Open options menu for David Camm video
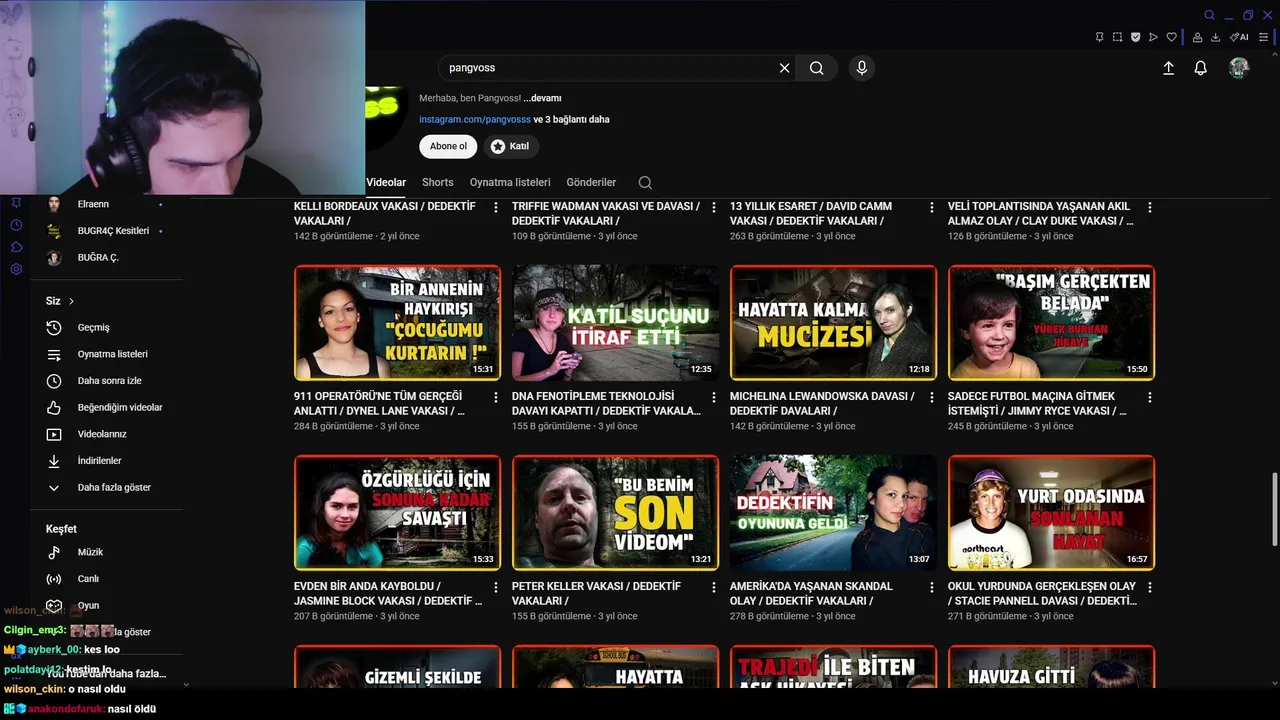Image resolution: width=1280 pixels, height=720 pixels. 932,207
